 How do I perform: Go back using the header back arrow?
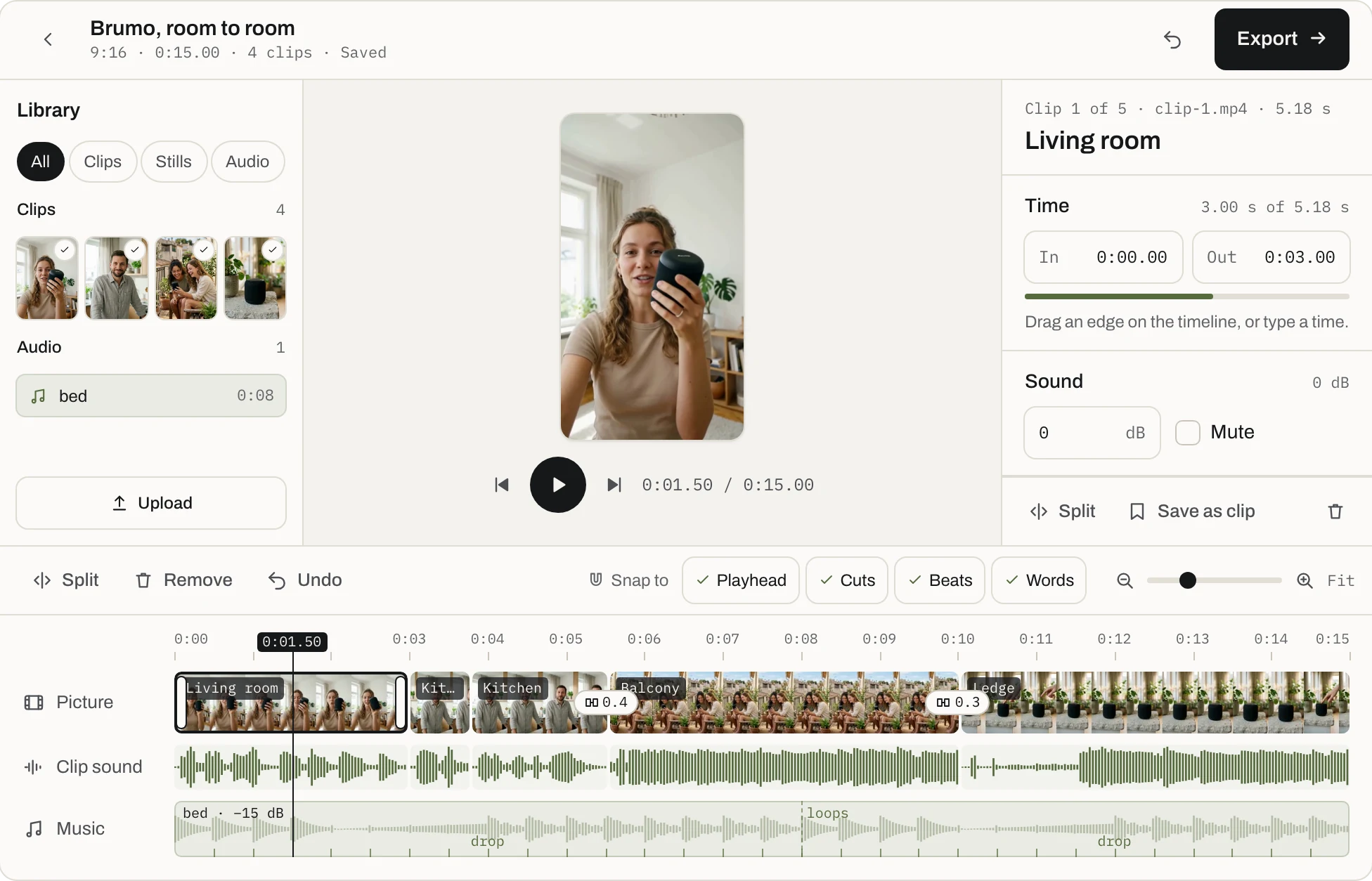48,39
